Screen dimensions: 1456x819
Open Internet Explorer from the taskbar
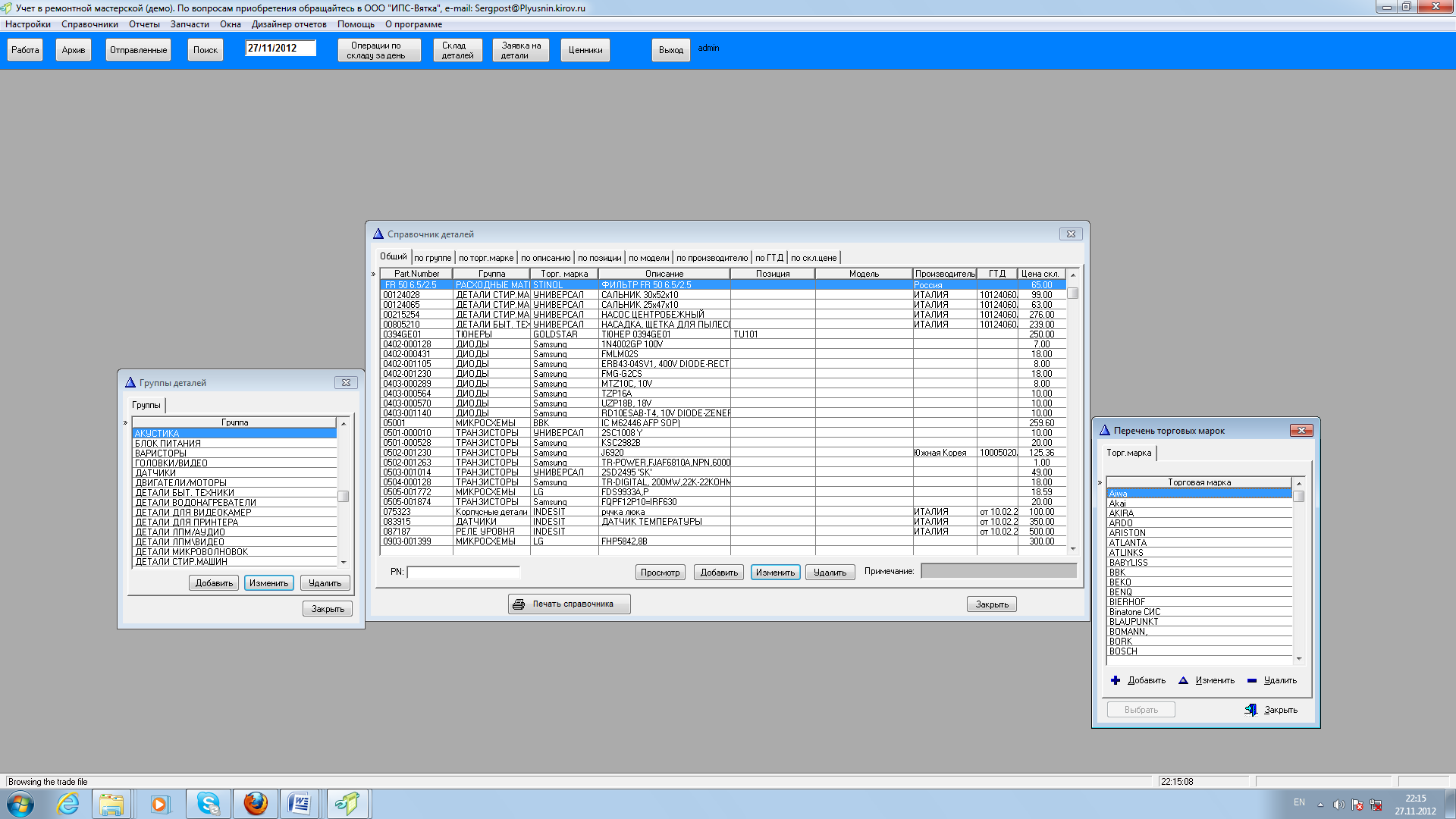(x=68, y=803)
